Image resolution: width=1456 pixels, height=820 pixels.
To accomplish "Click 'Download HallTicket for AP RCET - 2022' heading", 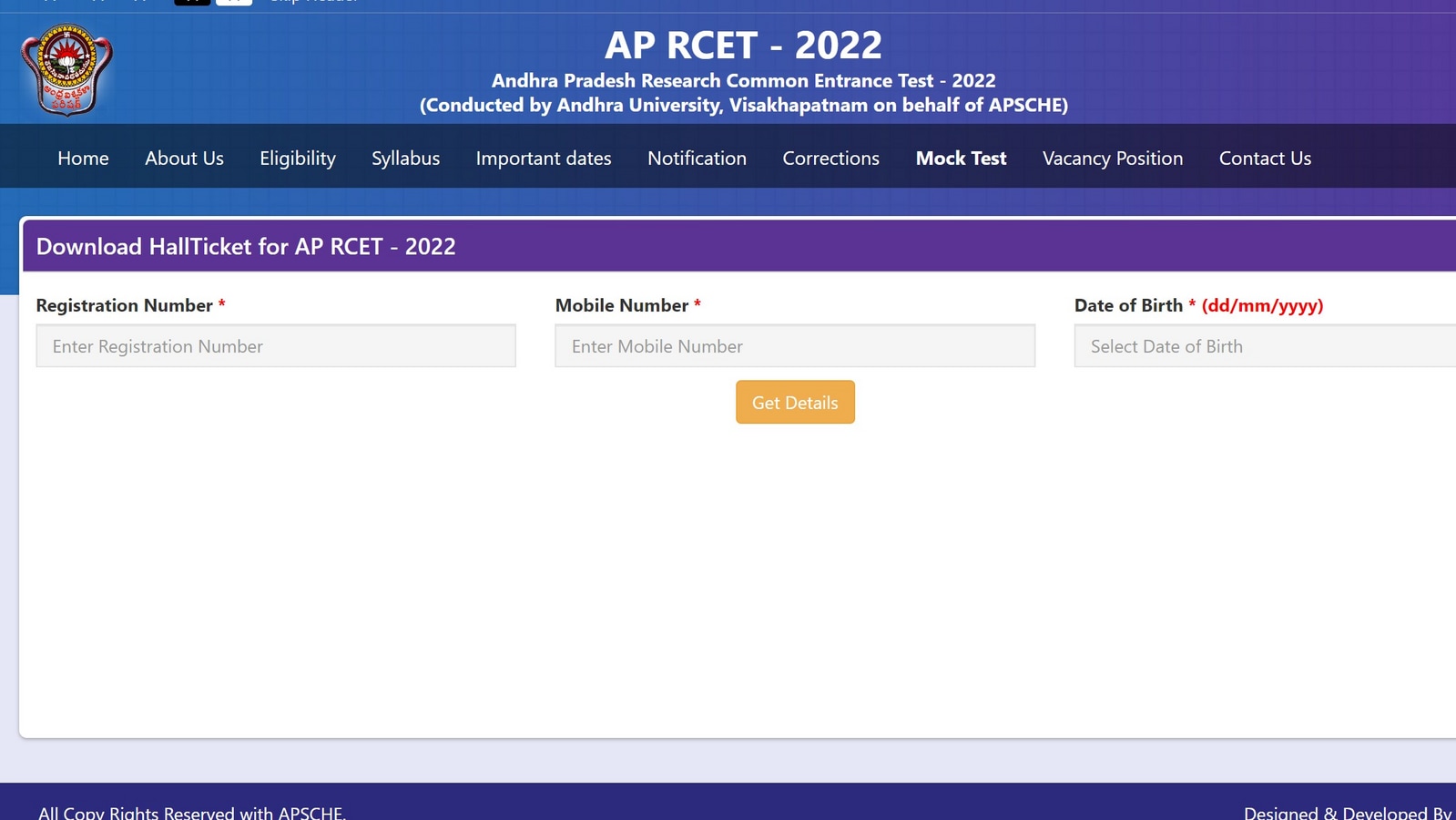I will [246, 246].
